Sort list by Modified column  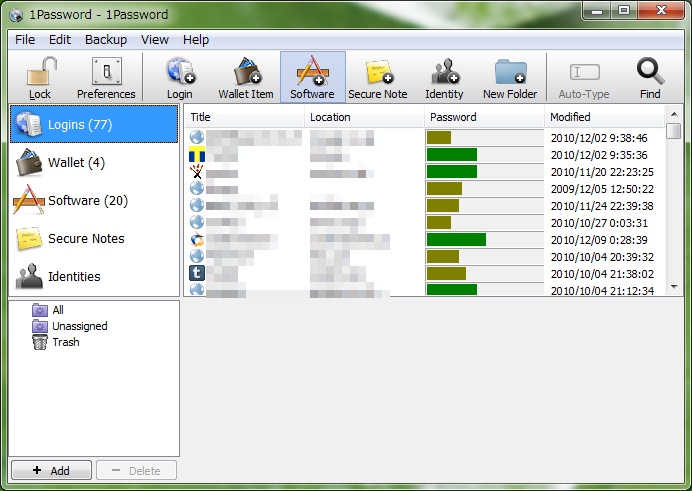point(604,117)
